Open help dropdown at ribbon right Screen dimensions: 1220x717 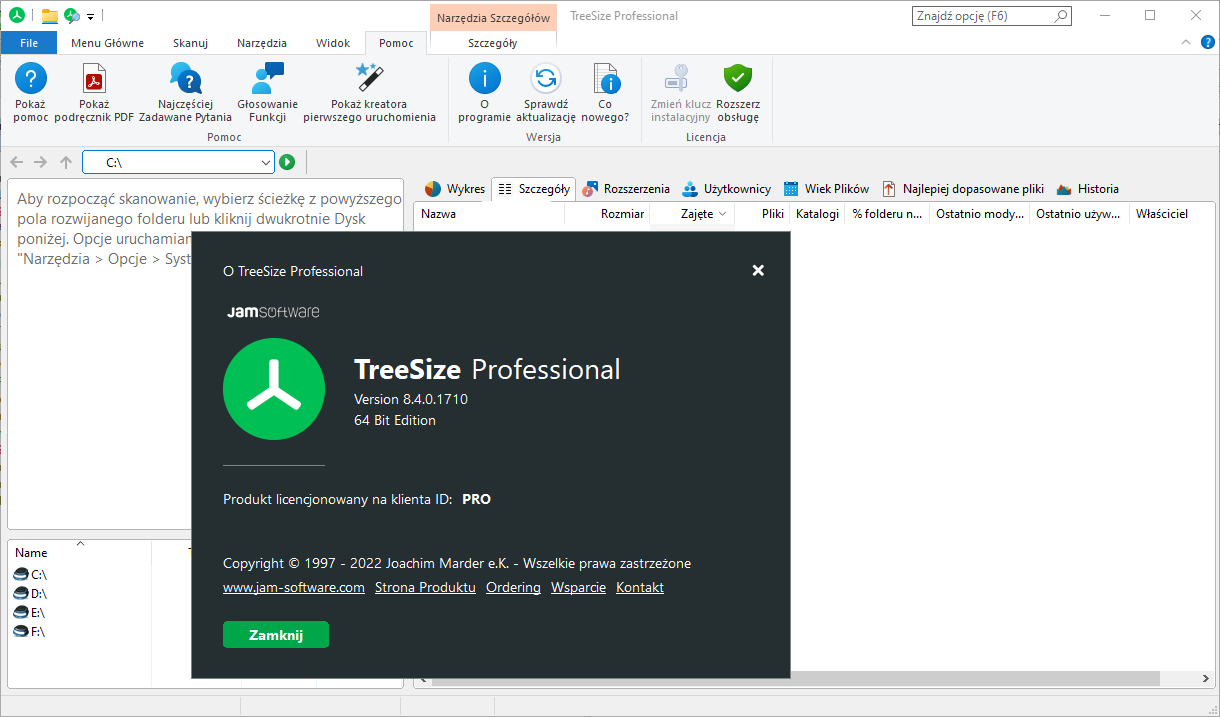1208,42
